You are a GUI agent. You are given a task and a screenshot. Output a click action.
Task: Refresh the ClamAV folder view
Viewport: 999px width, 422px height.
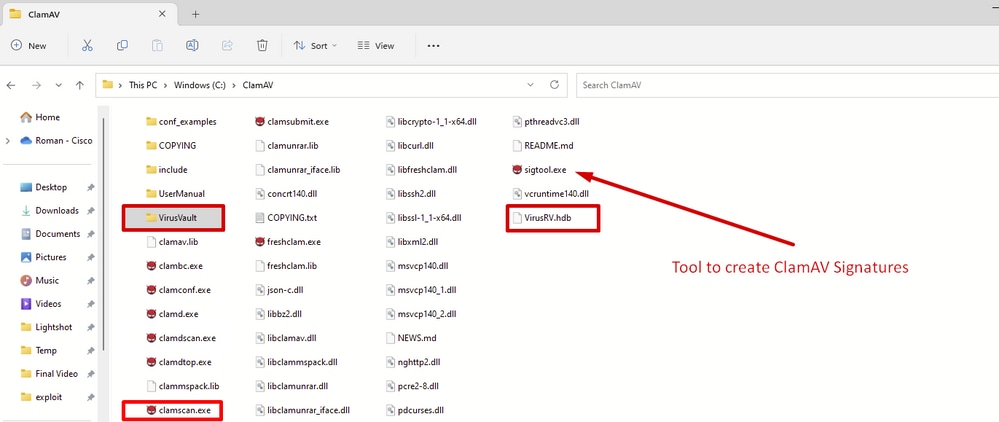[554, 84]
